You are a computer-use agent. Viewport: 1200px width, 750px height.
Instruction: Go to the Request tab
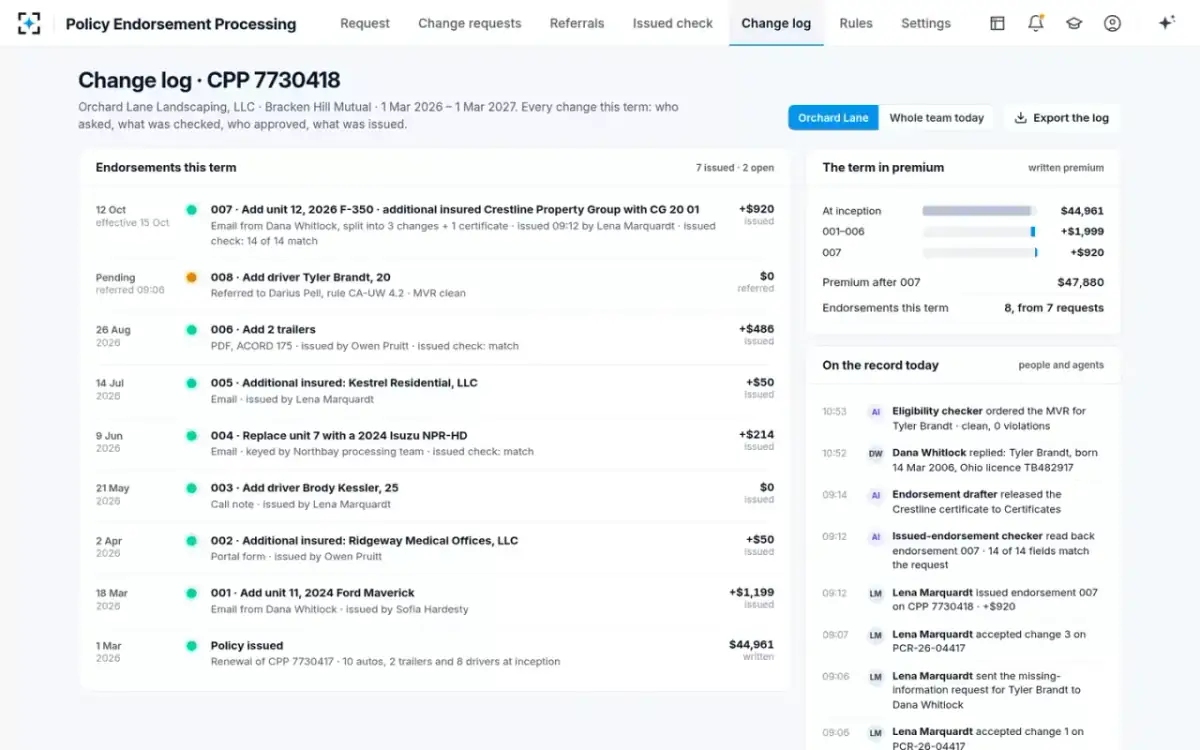[365, 23]
